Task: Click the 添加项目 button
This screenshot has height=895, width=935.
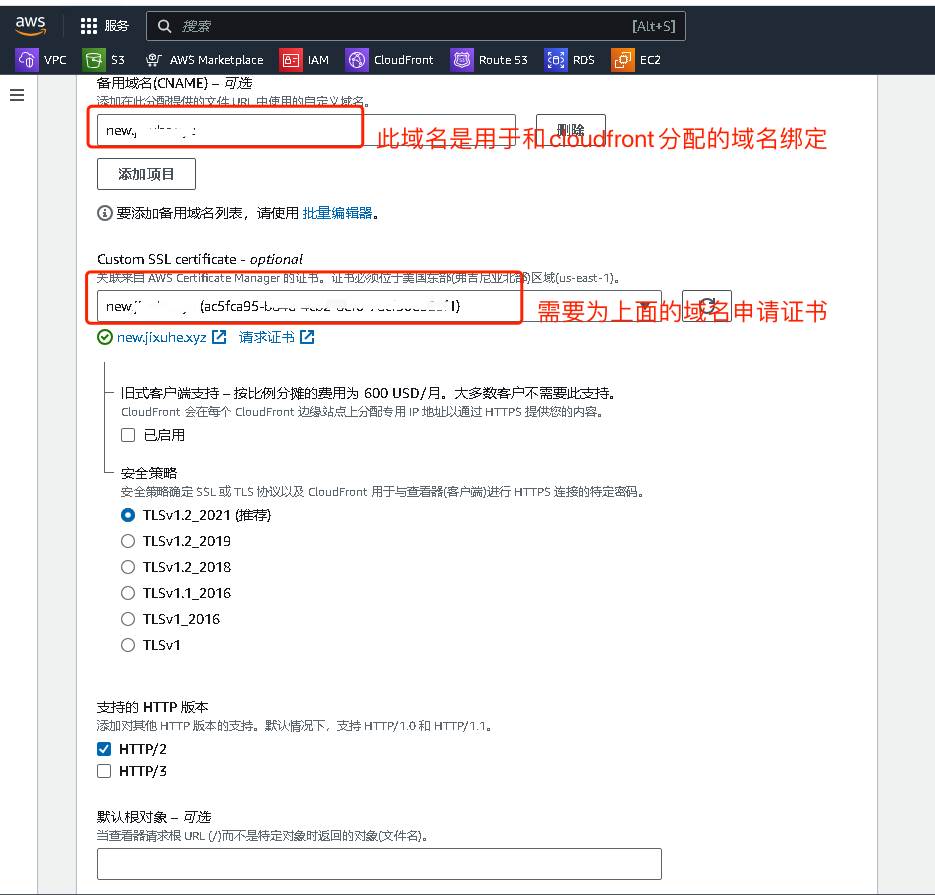Action: click(146, 174)
